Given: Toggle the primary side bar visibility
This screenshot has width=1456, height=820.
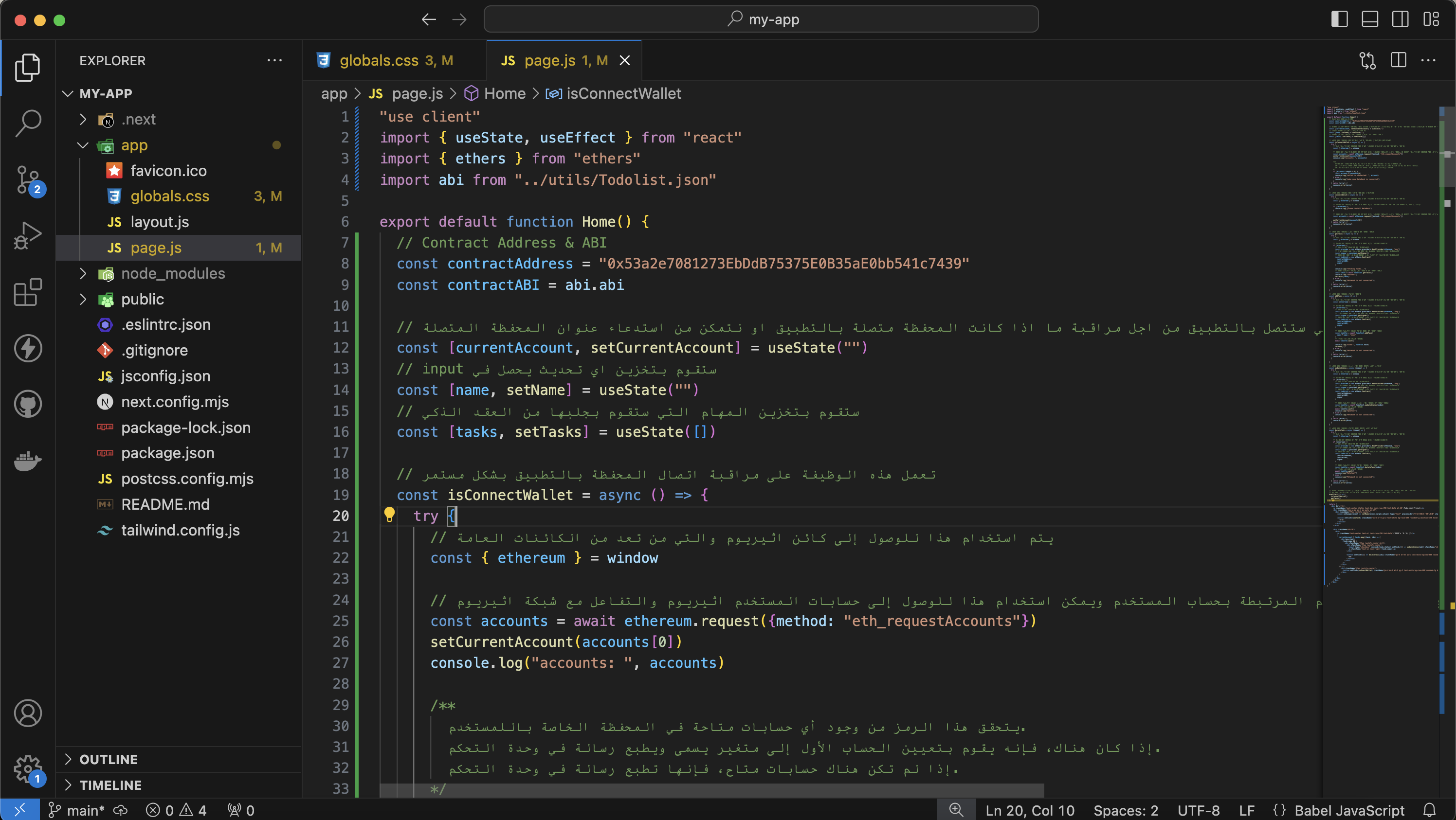Looking at the screenshot, I should click(x=1339, y=19).
